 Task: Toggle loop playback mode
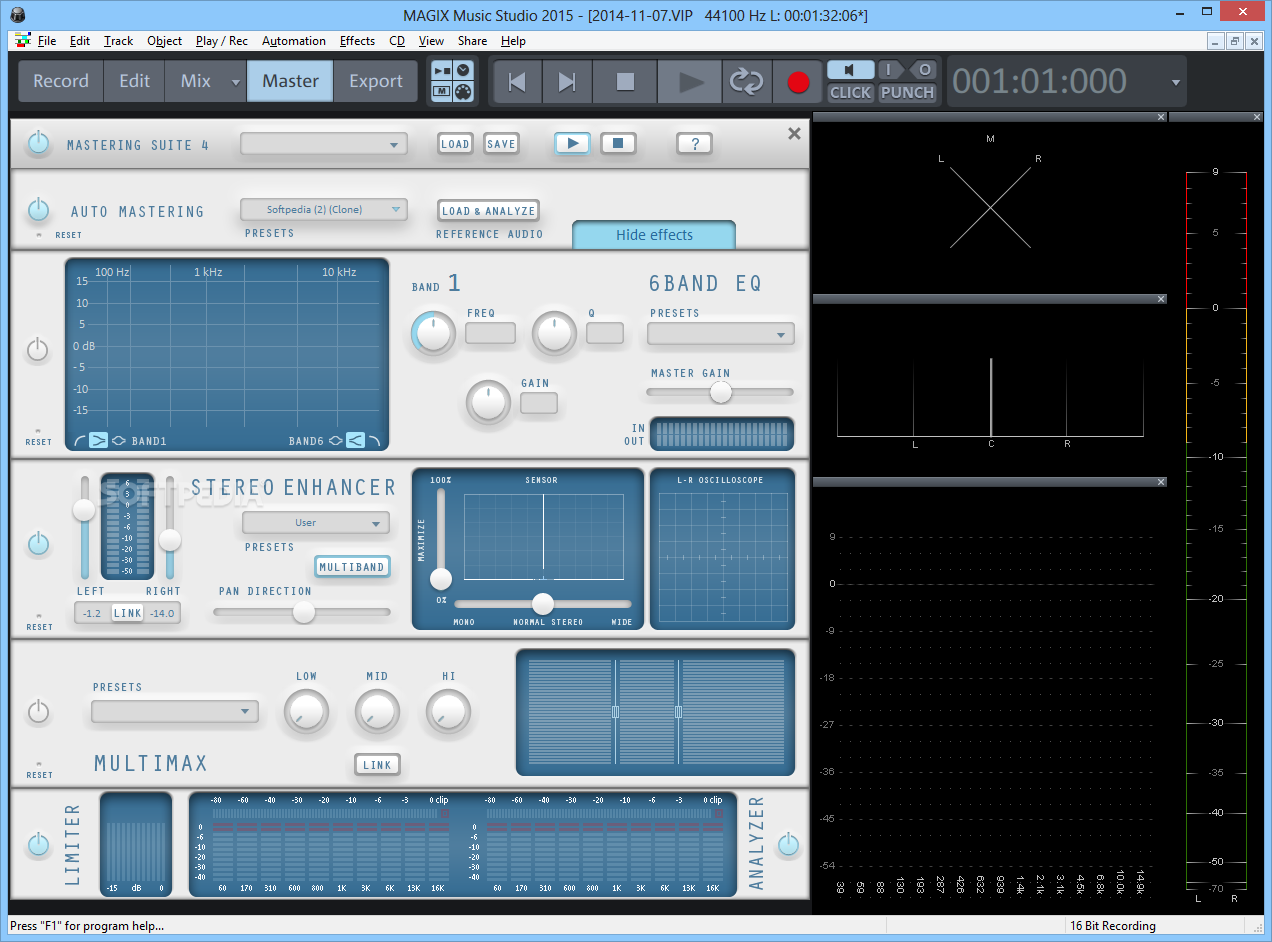click(746, 82)
